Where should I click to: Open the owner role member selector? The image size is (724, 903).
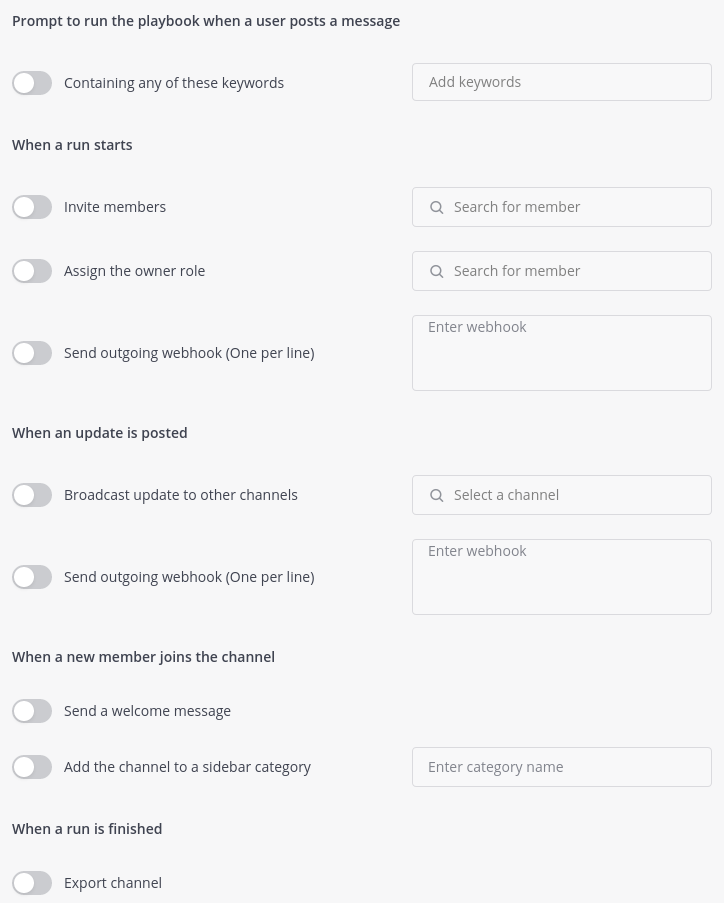[x=562, y=271]
